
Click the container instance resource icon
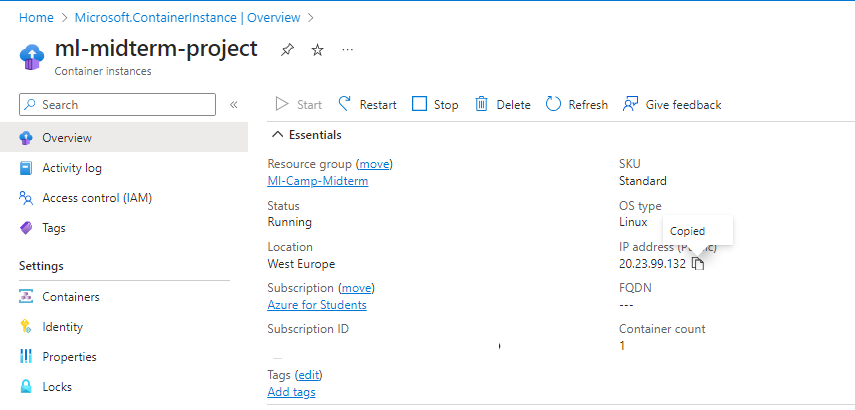32,57
